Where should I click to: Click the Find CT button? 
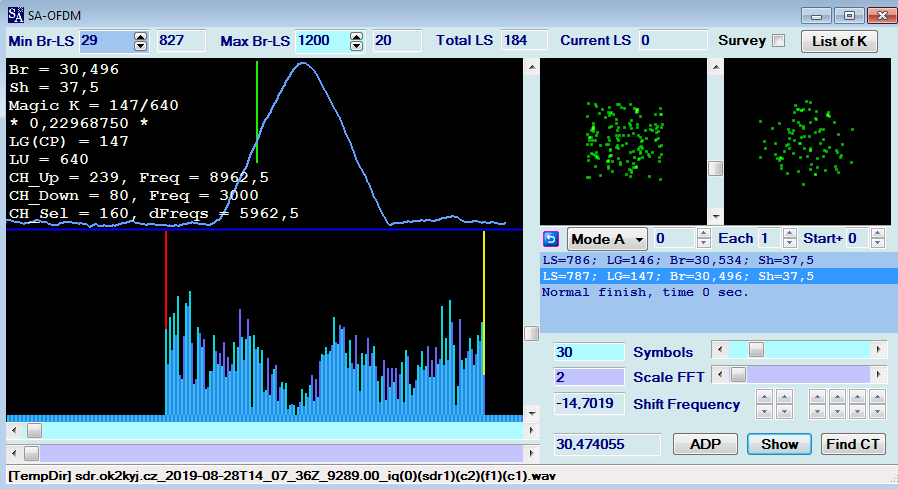pyautogui.click(x=853, y=444)
